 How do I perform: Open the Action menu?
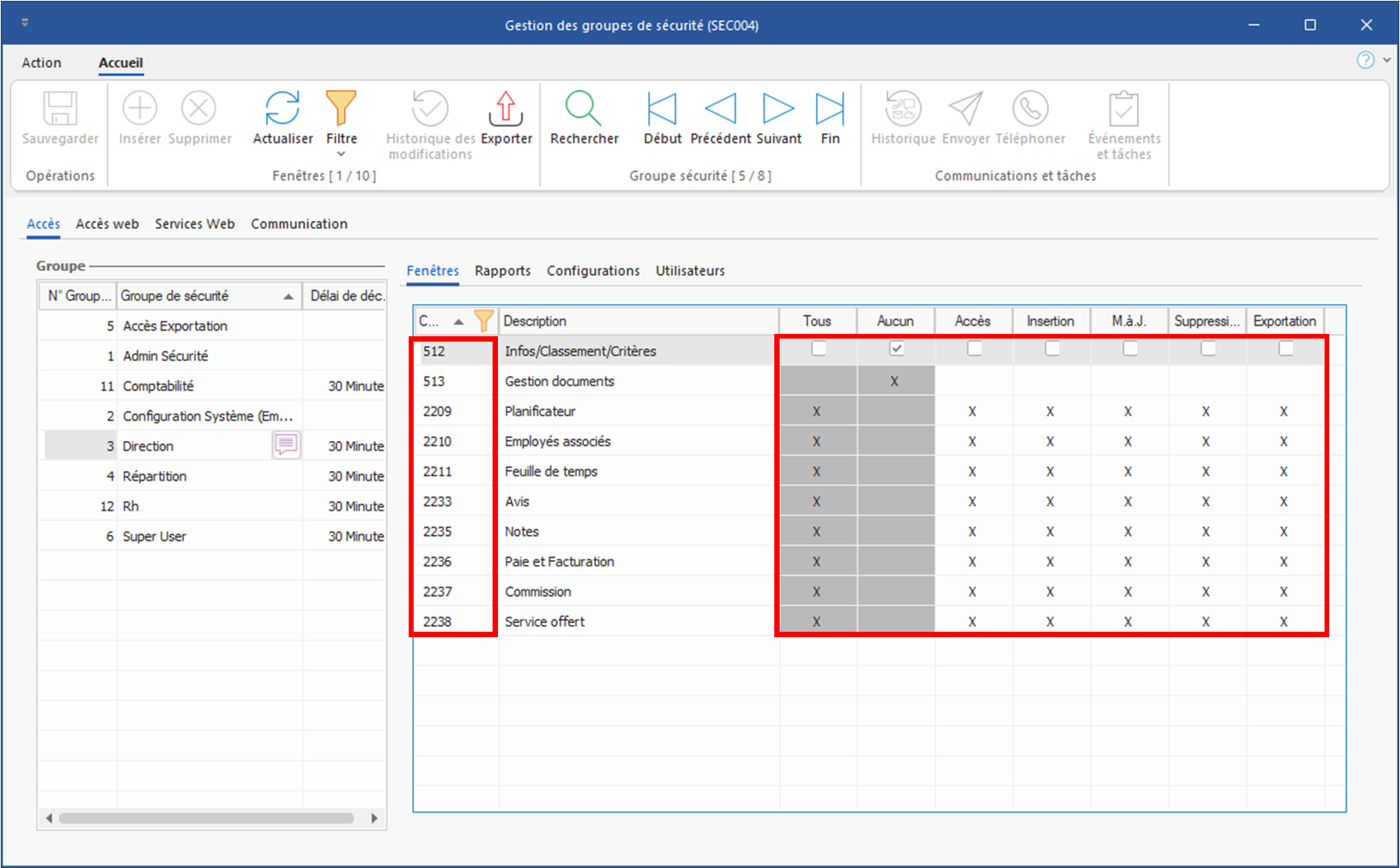pos(42,63)
